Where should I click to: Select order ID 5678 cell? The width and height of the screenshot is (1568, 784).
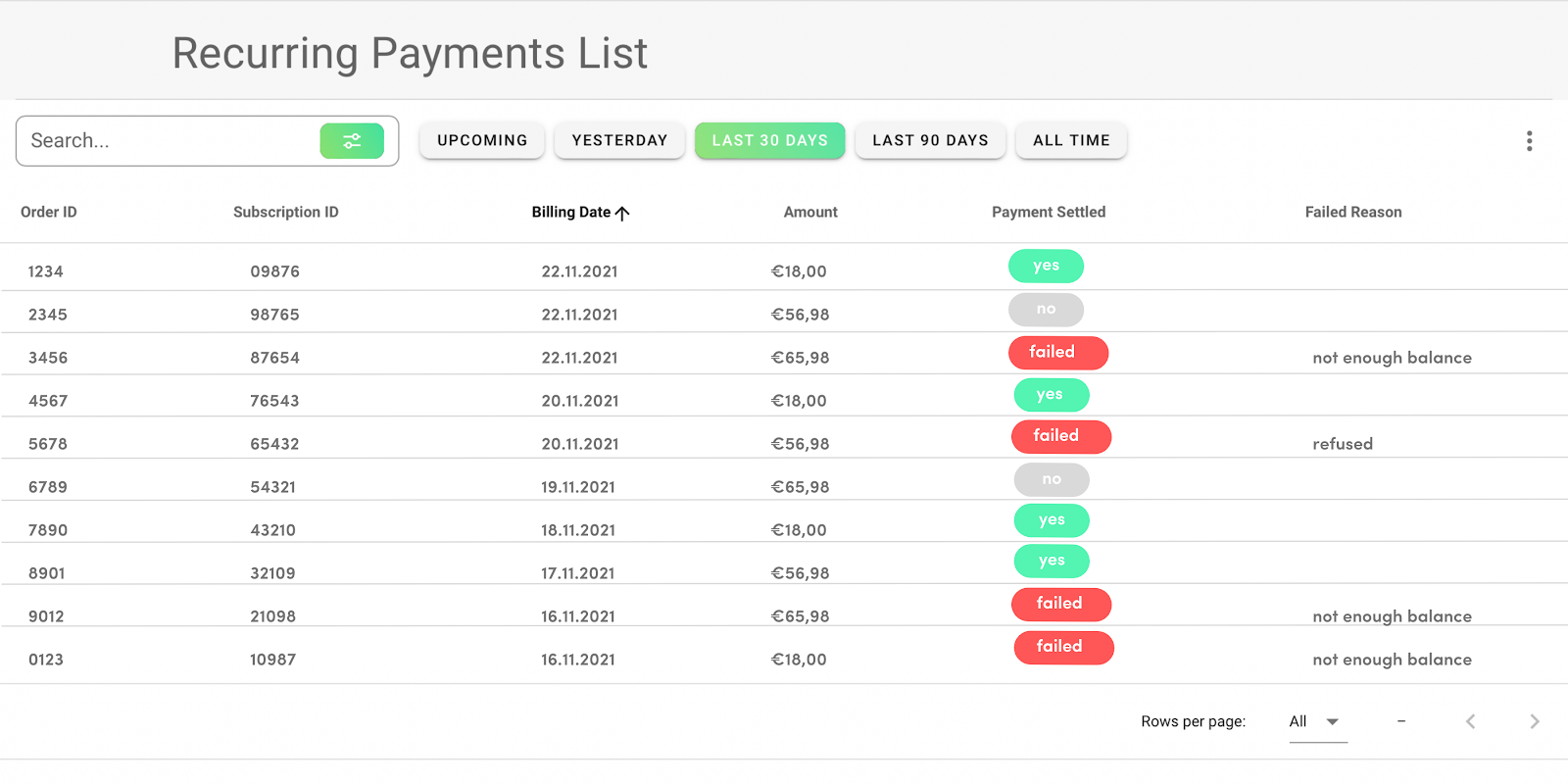48,444
